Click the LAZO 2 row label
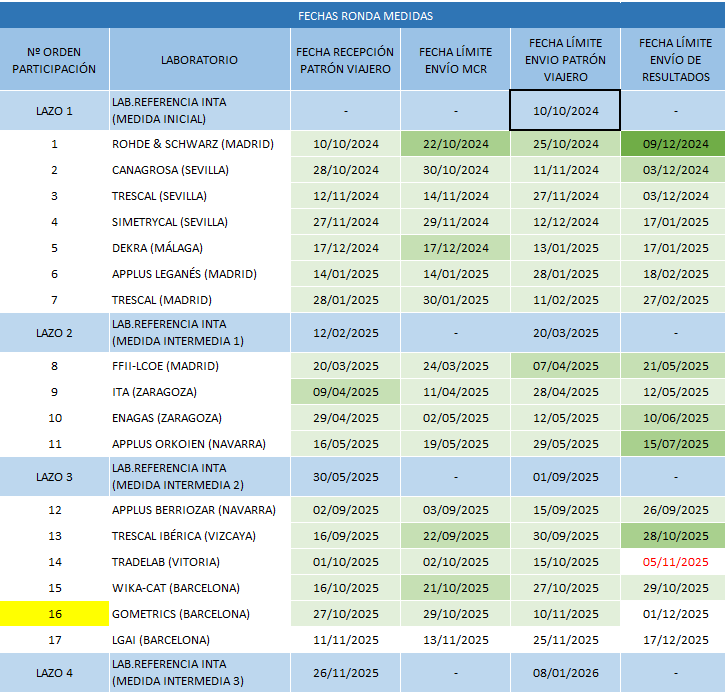725x693 pixels. (x=55, y=332)
